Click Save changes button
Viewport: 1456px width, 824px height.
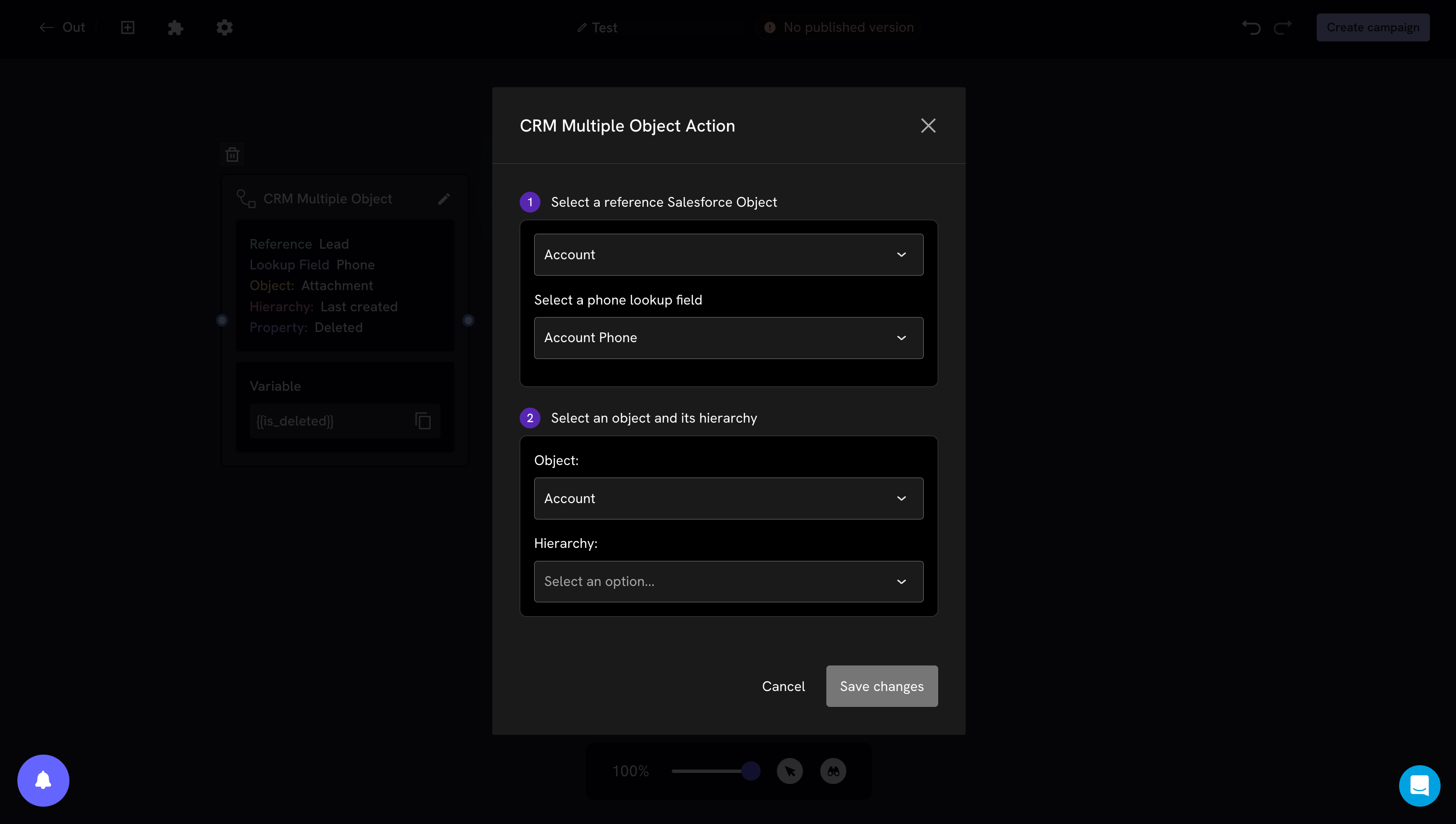[x=881, y=686]
